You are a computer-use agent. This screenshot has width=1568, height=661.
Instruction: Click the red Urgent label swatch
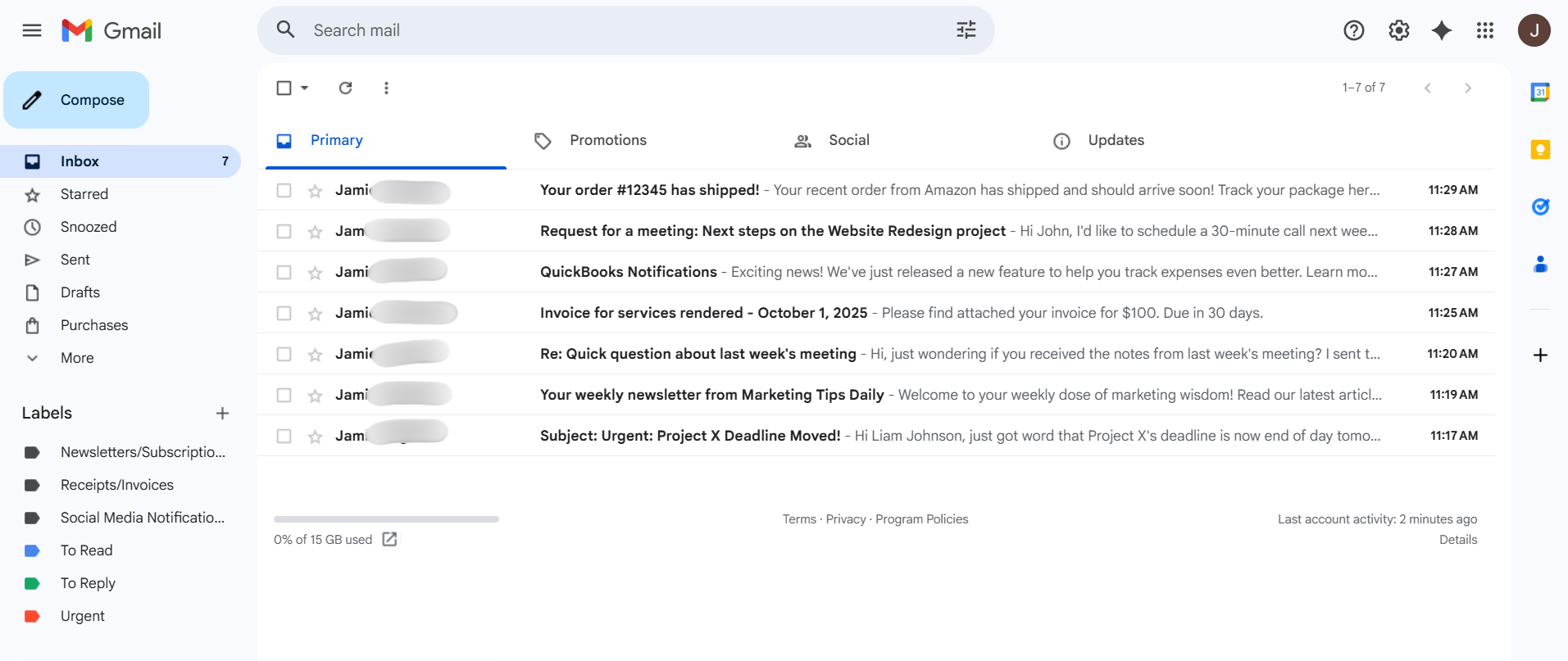click(32, 616)
